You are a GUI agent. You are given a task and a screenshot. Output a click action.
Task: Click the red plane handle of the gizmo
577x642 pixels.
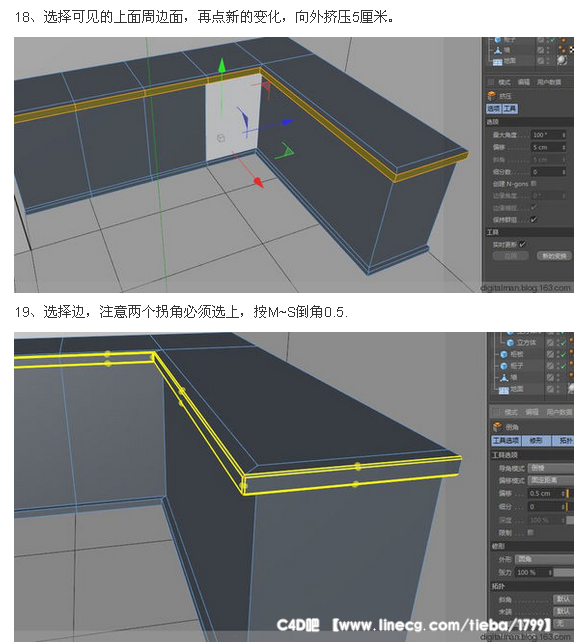pos(265,88)
